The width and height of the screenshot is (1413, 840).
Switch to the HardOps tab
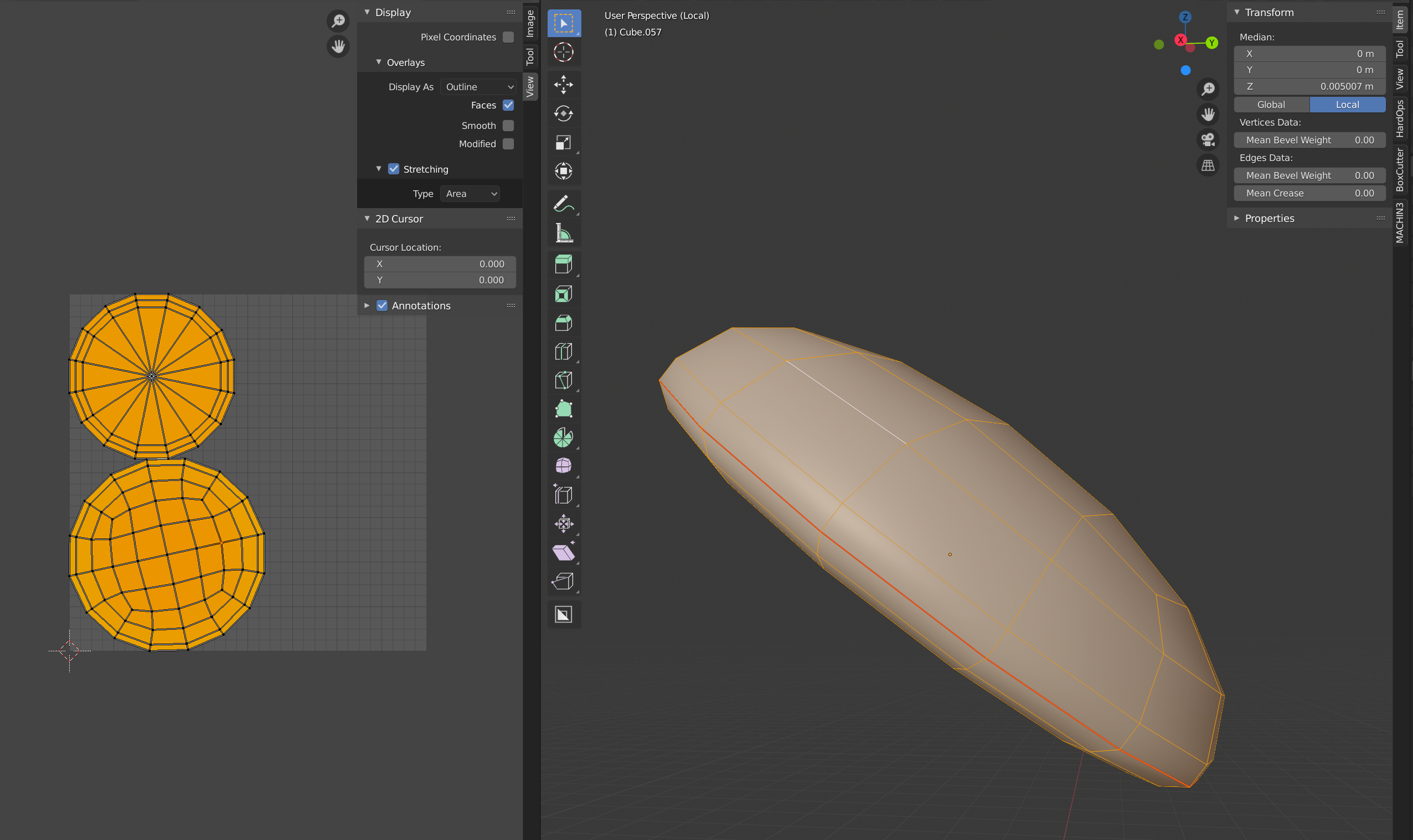[1399, 117]
